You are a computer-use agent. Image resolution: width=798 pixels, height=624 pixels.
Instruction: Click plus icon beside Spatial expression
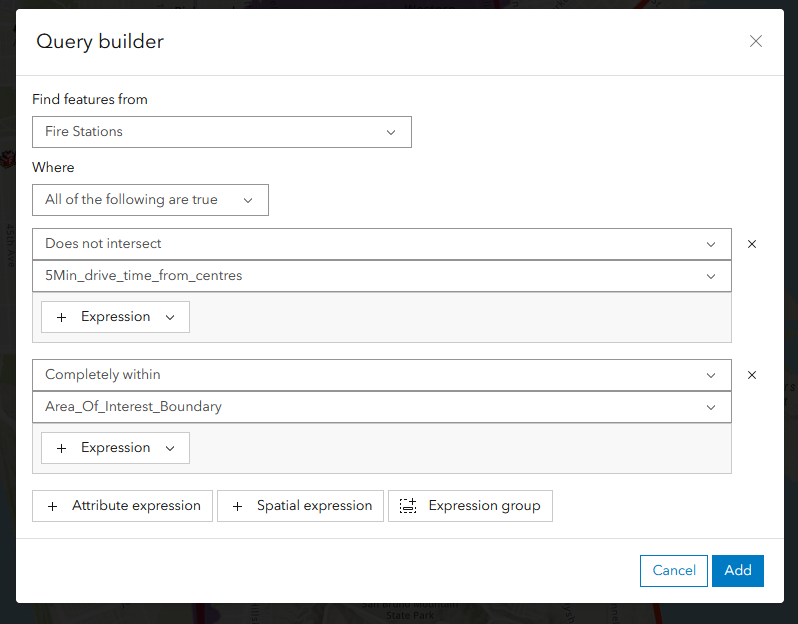[237, 506]
